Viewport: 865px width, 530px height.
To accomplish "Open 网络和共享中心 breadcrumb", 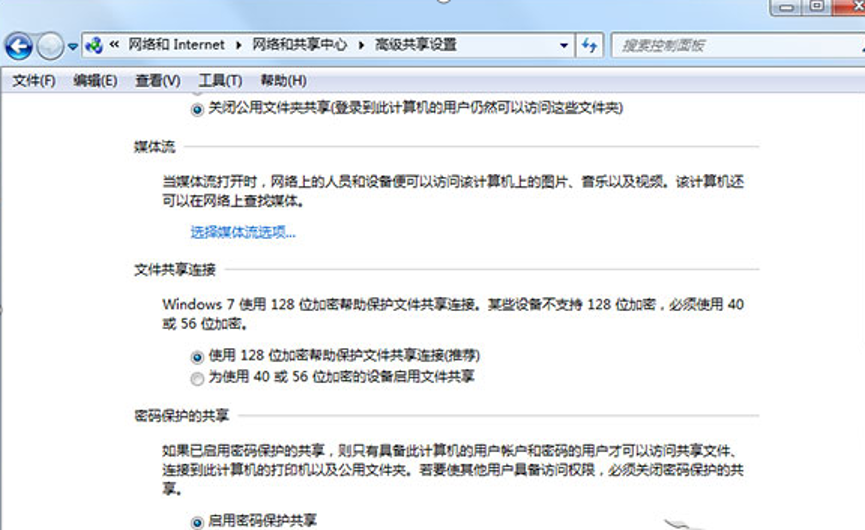I will pos(300,45).
